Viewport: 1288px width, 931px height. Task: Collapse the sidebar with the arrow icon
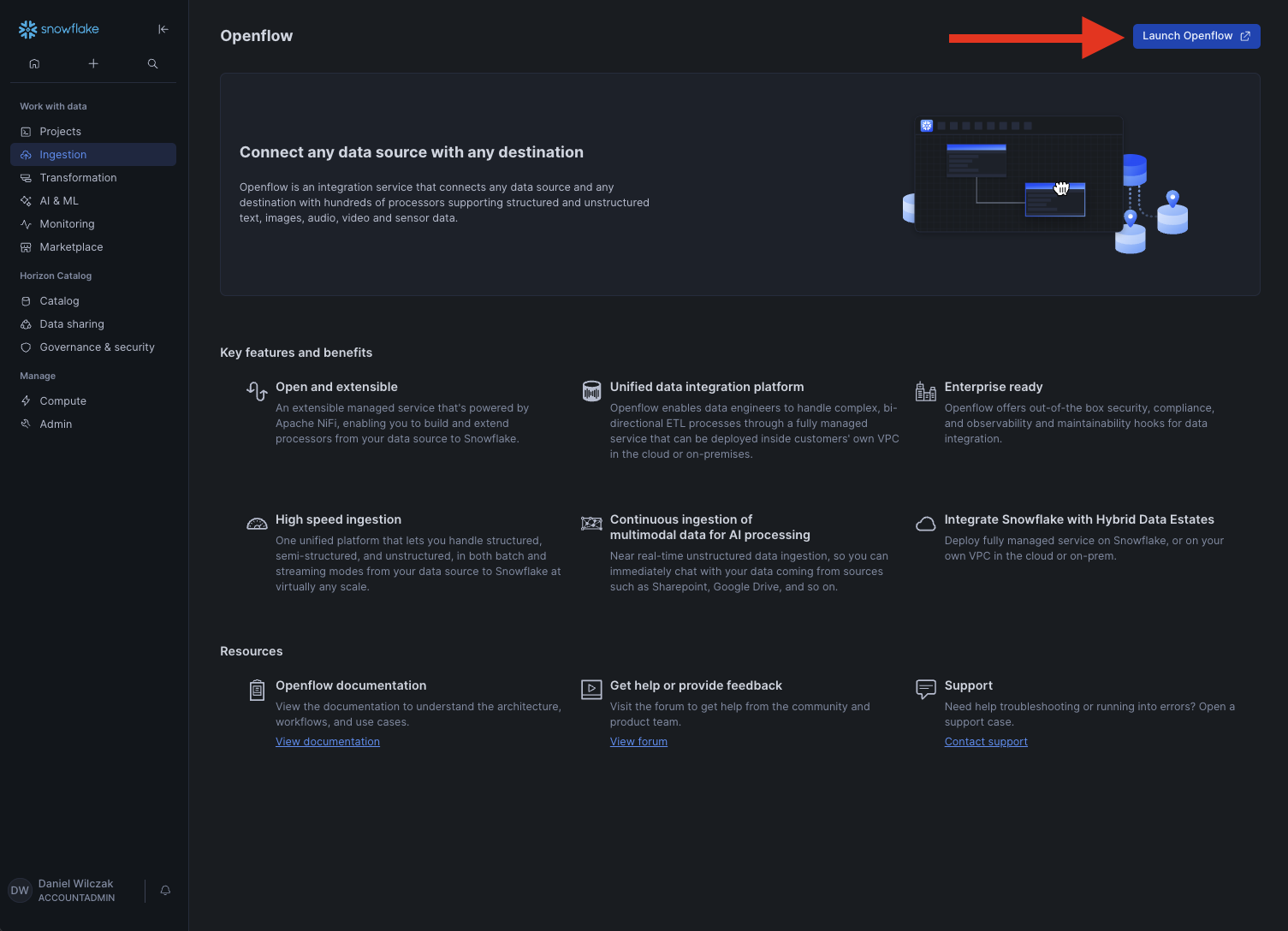click(x=163, y=29)
